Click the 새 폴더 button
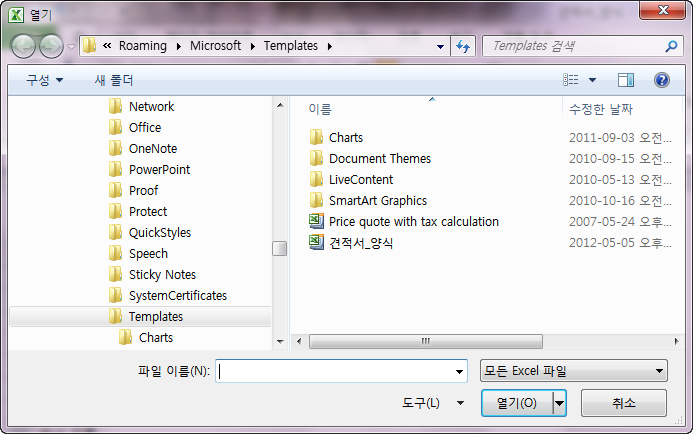 (114, 80)
